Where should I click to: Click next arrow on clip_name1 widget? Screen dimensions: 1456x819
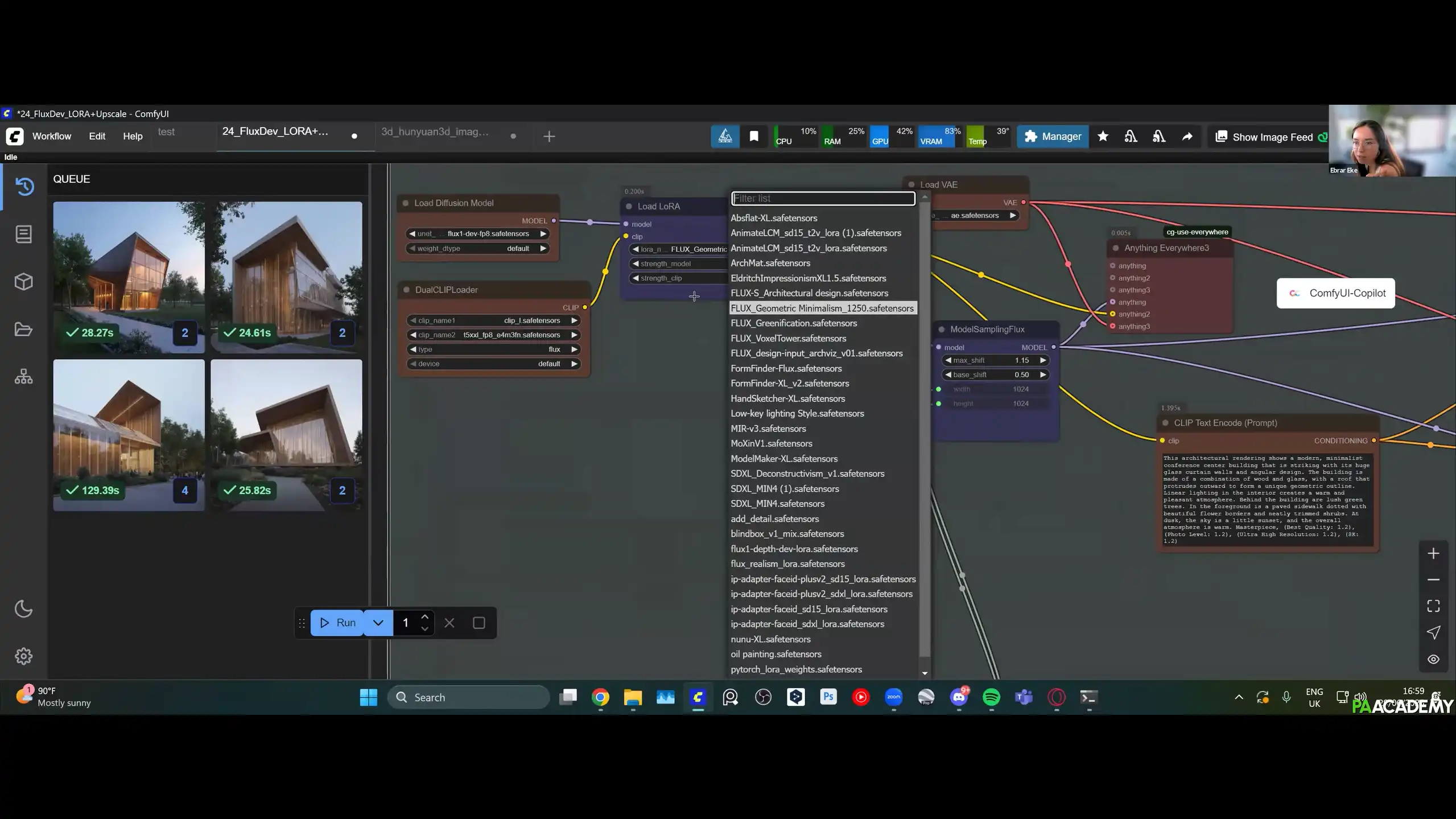click(x=575, y=321)
